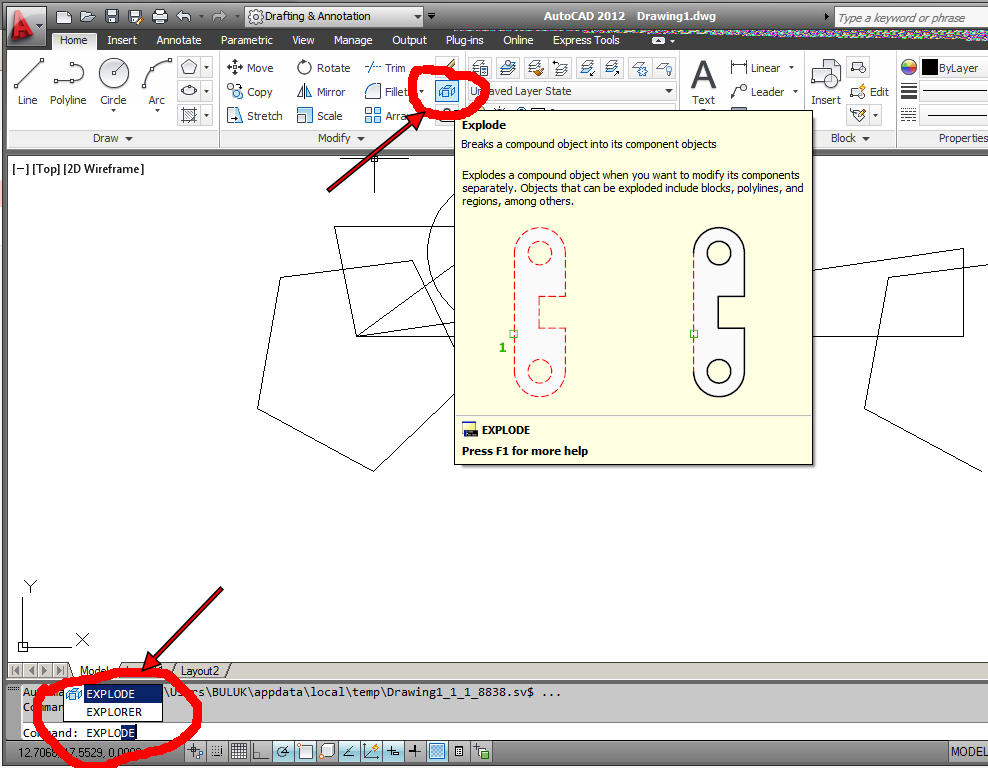Open the Polygon tool dropdown arrow
Viewport: 988px width, 768px height.
tap(207, 67)
